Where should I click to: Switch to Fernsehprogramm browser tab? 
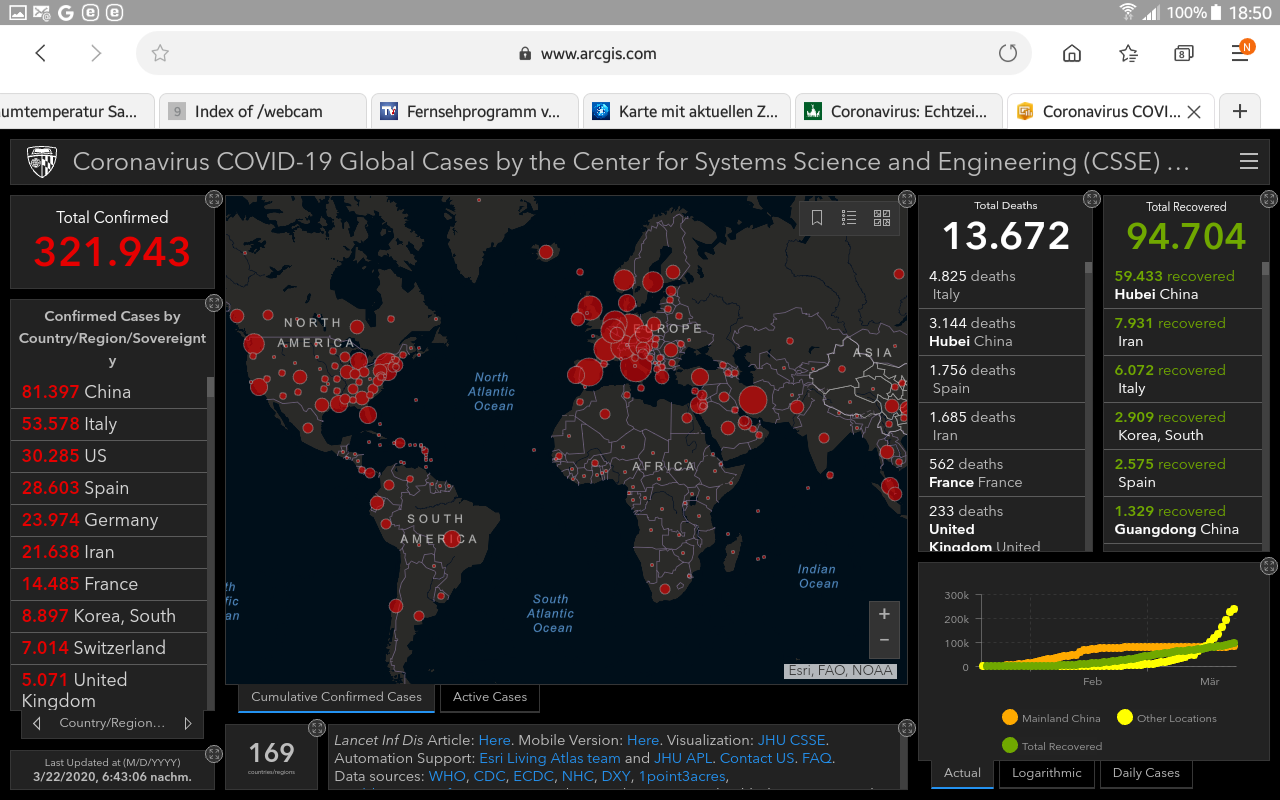pos(475,111)
